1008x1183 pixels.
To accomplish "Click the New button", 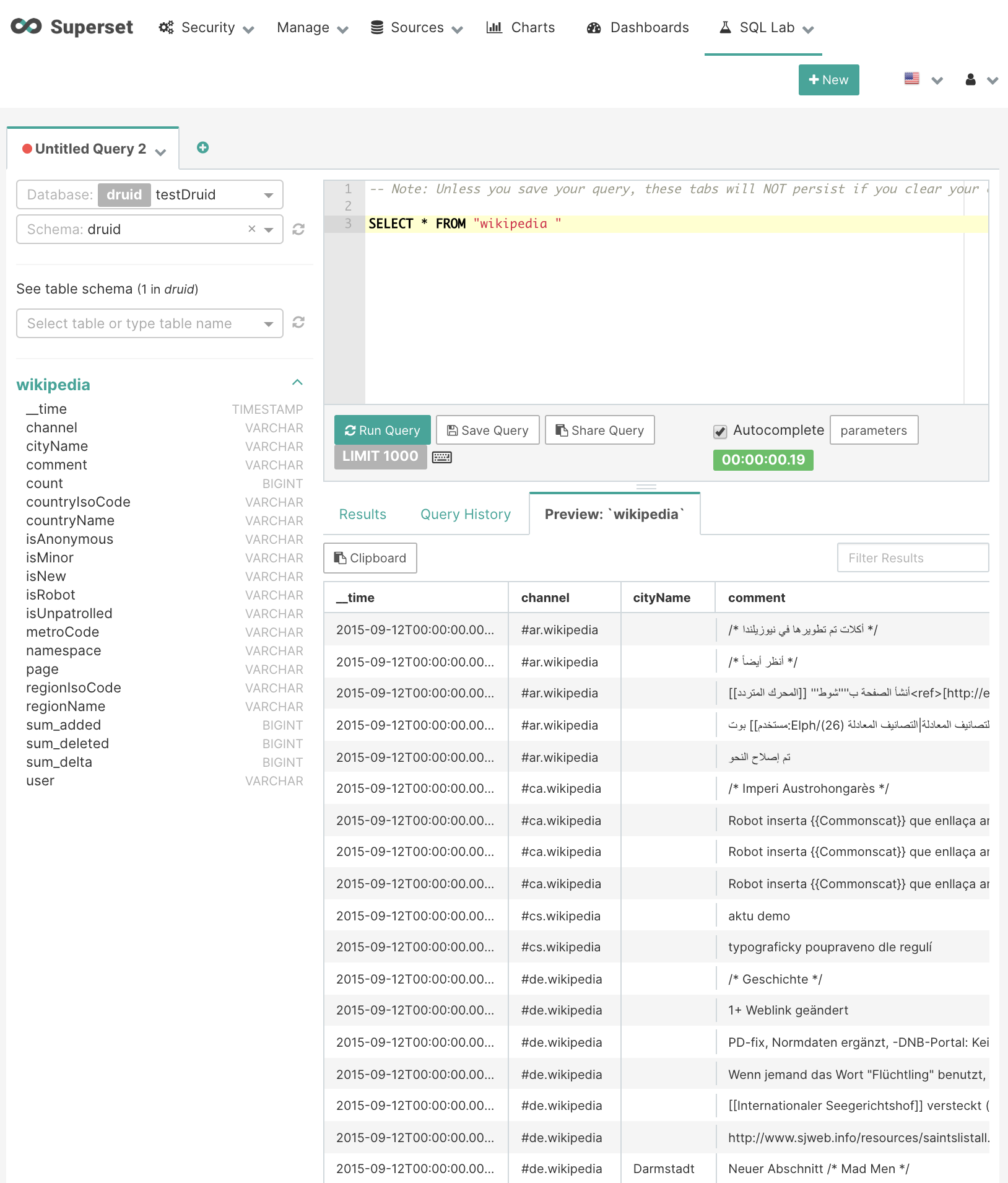I will pyautogui.click(x=828, y=80).
